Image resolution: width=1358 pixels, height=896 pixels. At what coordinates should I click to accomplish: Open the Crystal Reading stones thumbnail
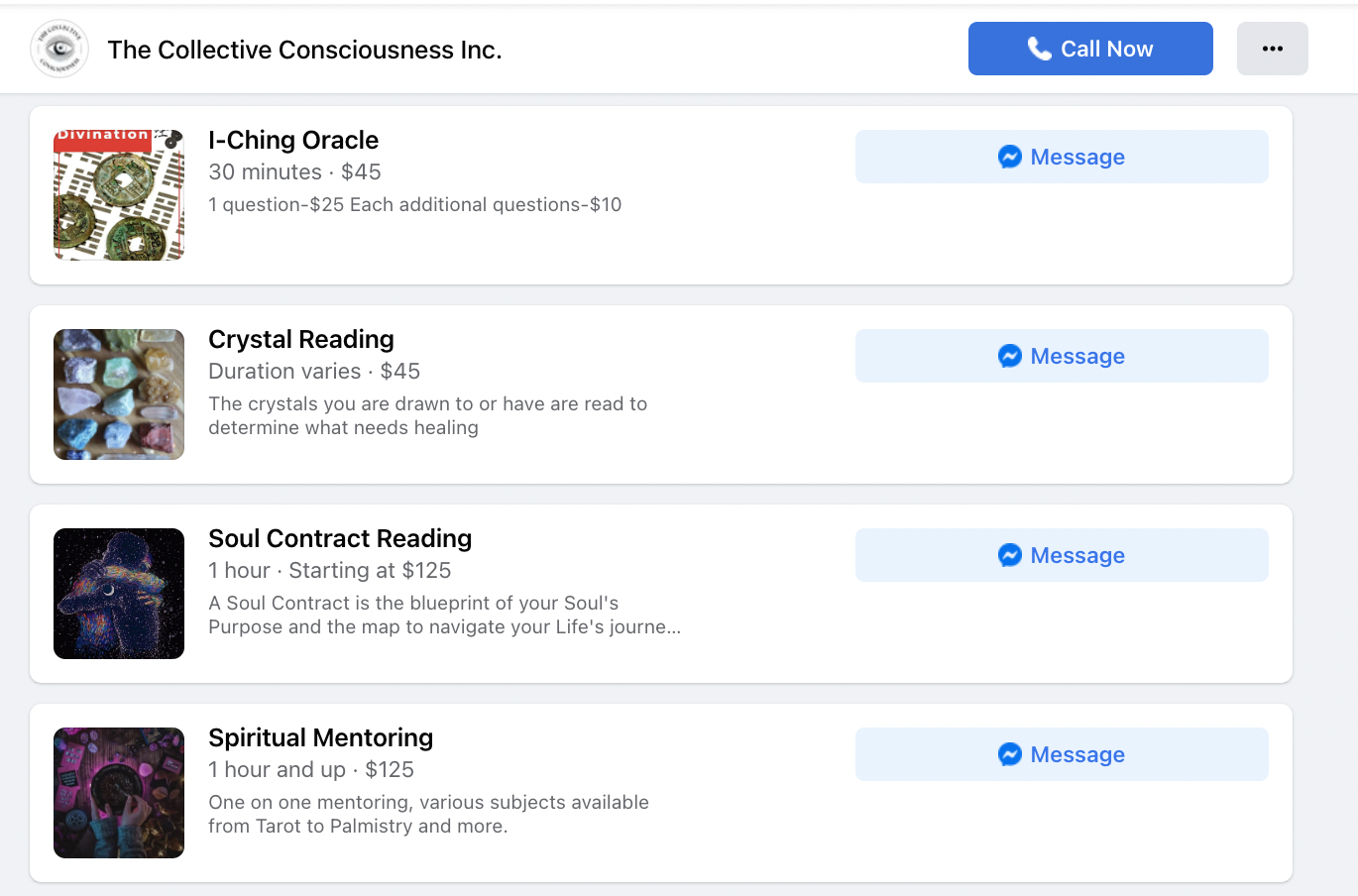[x=119, y=394]
